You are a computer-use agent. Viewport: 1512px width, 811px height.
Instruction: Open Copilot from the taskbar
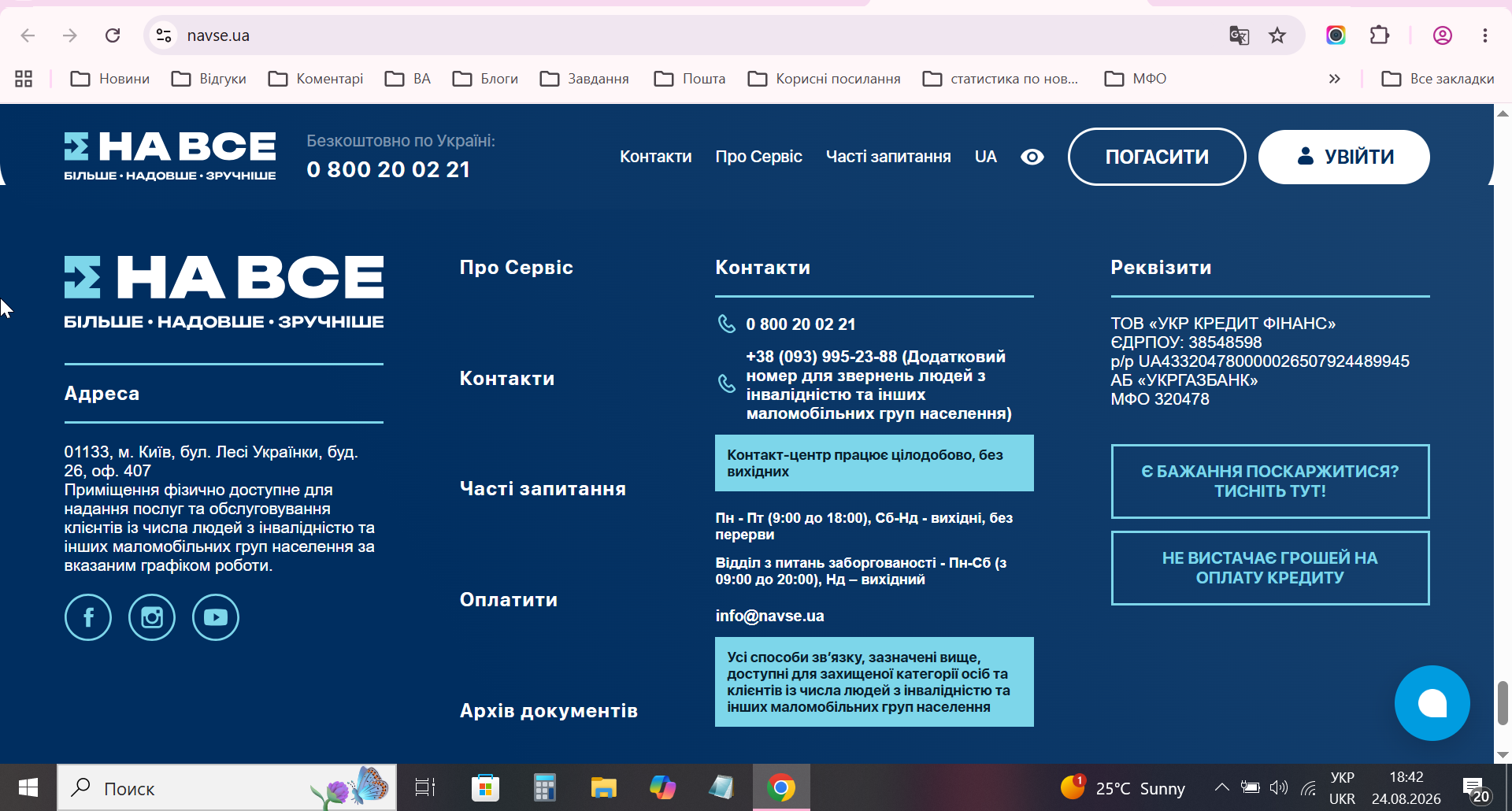[662, 787]
